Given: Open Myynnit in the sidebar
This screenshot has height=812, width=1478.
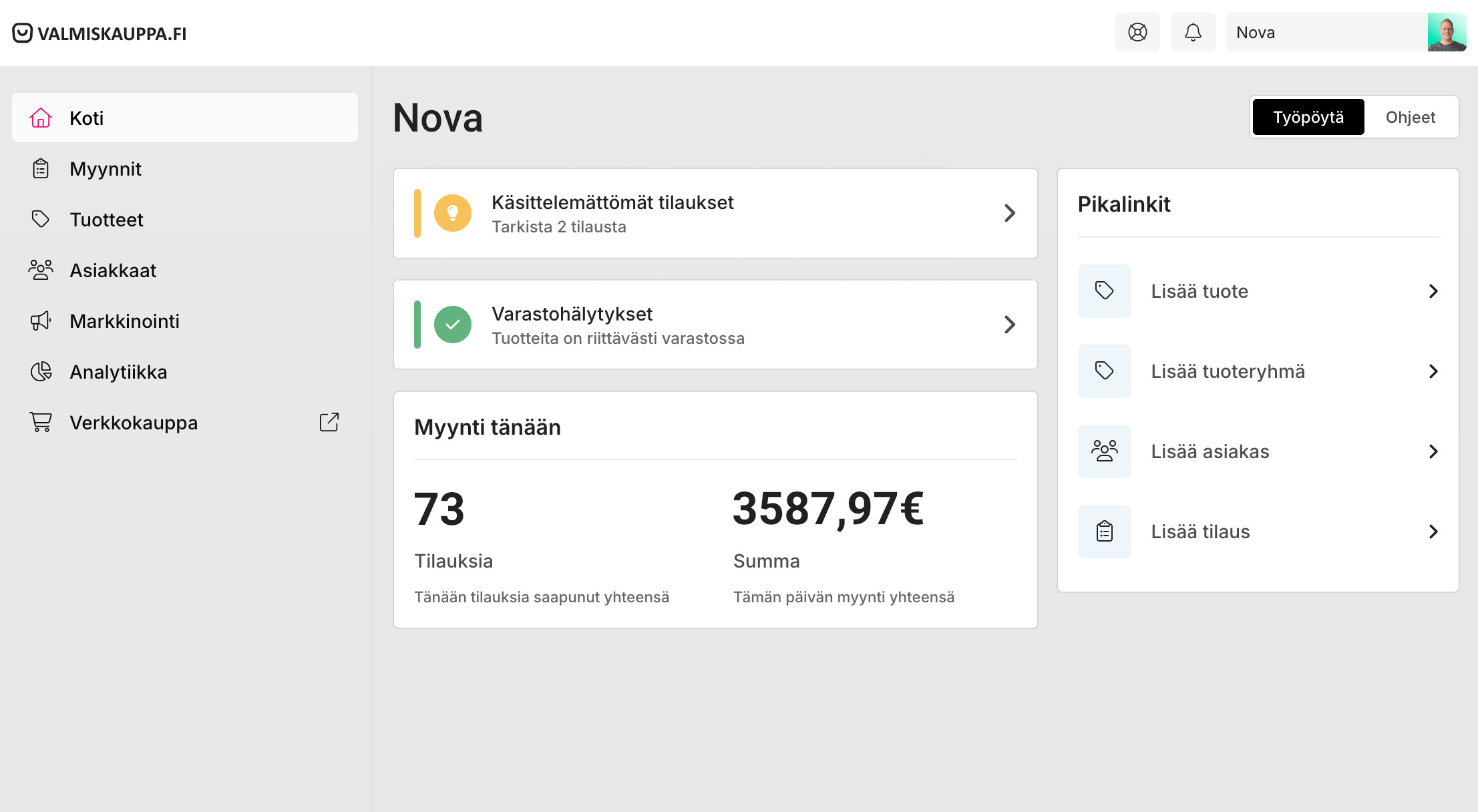Looking at the screenshot, I should (106, 169).
